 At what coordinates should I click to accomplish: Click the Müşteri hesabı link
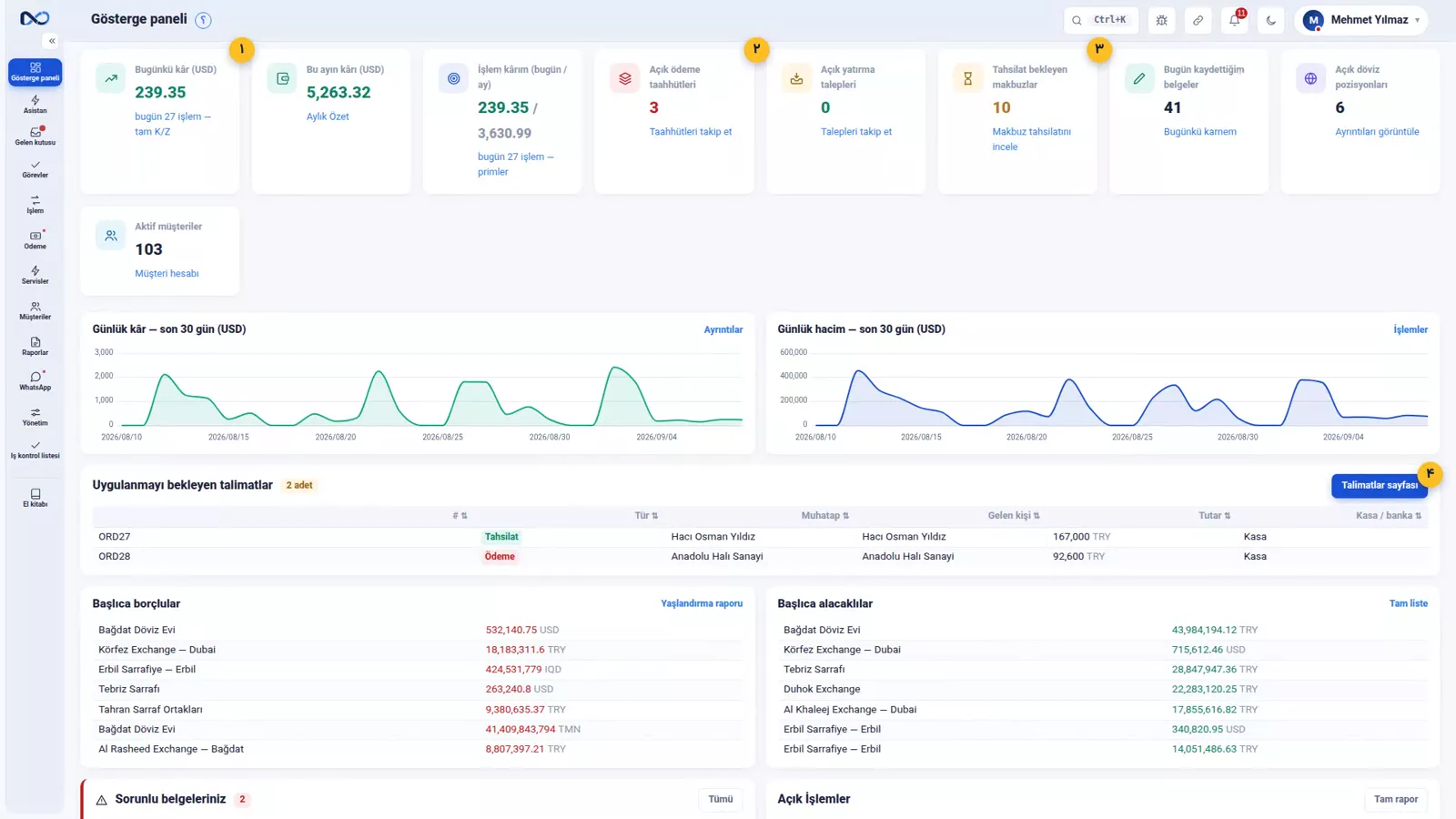pyautogui.click(x=167, y=274)
